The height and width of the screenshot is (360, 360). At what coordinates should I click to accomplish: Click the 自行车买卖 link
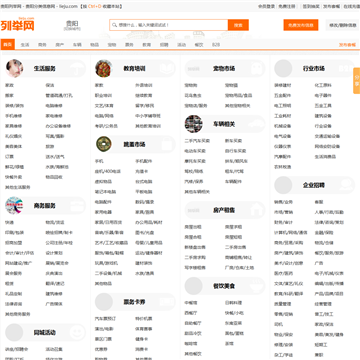click(236, 151)
